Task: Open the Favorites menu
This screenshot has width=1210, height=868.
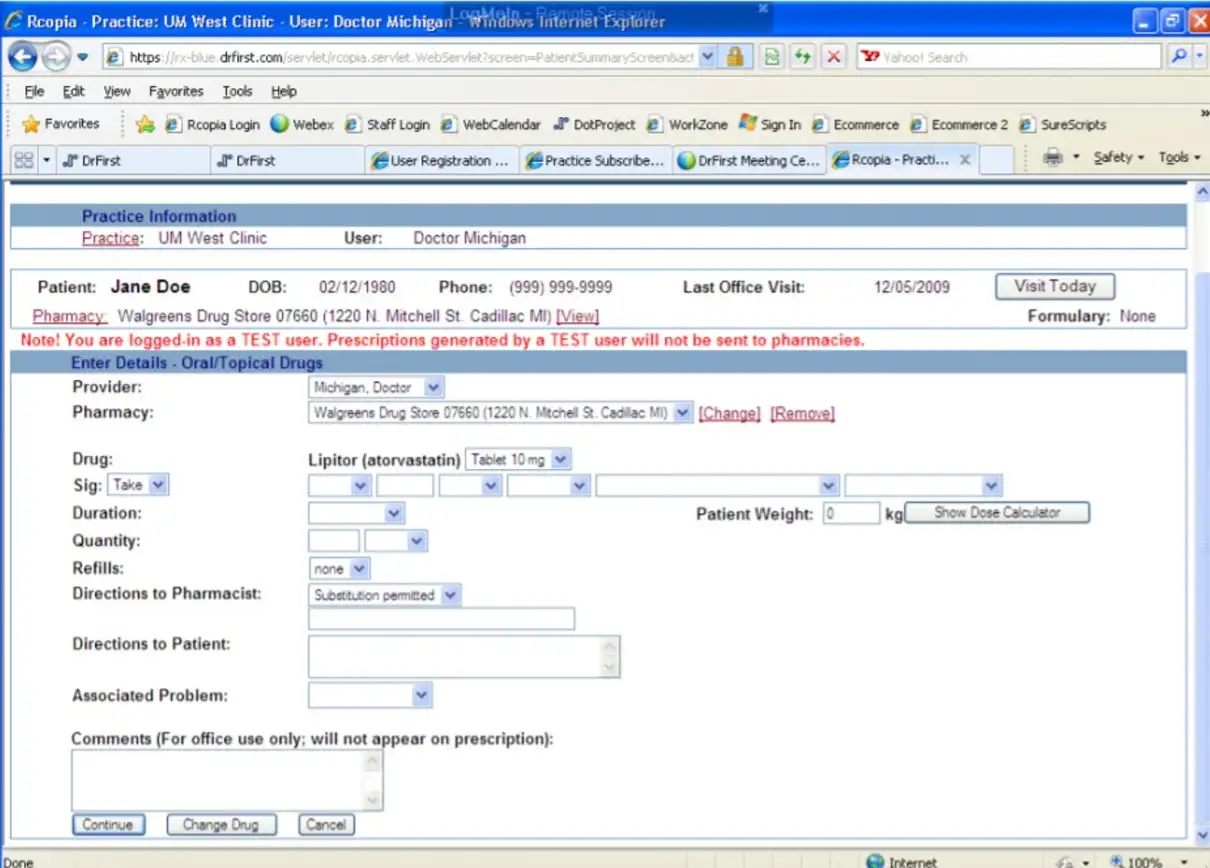Action: [176, 91]
